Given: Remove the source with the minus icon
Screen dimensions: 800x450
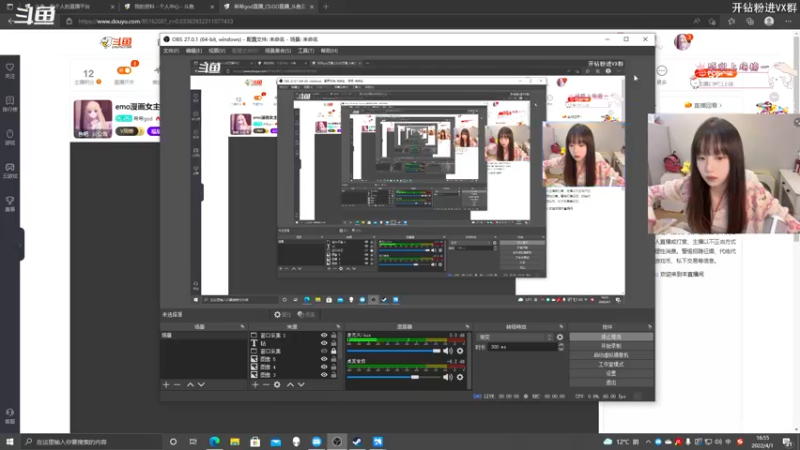Looking at the screenshot, I should [266, 385].
